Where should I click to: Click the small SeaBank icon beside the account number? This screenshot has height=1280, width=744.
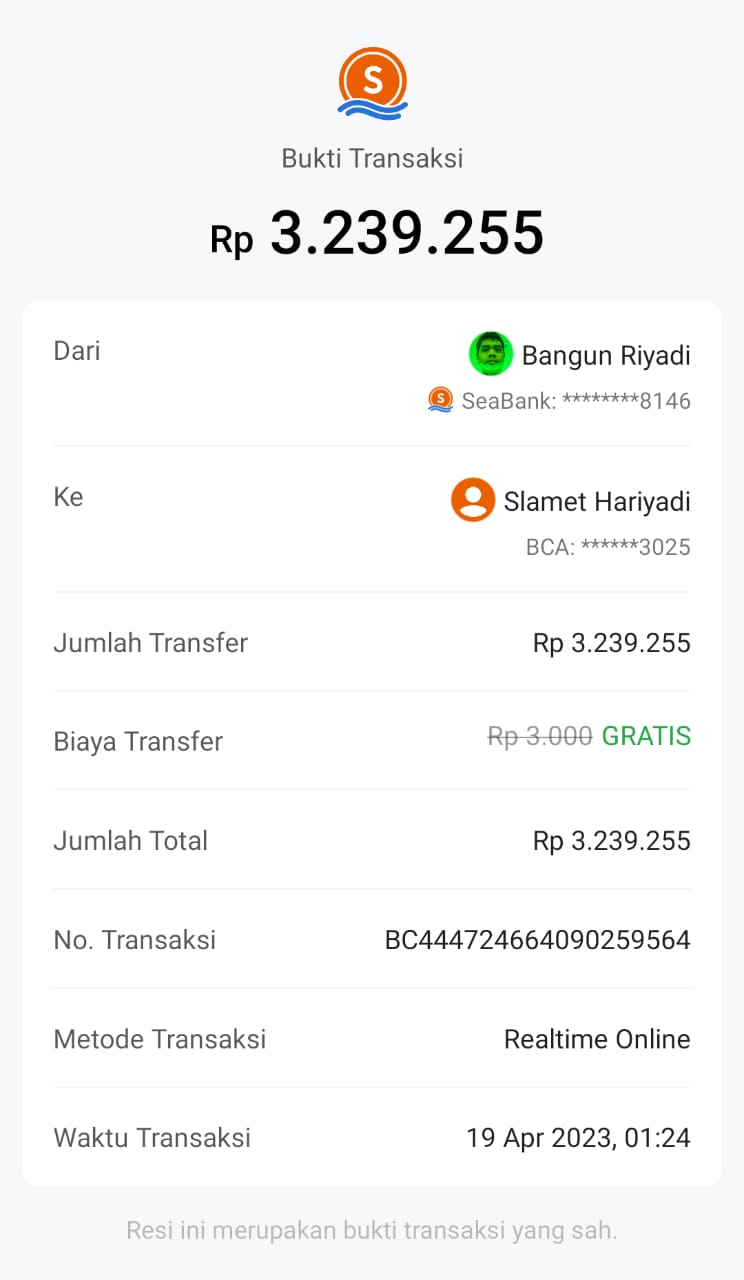click(440, 400)
